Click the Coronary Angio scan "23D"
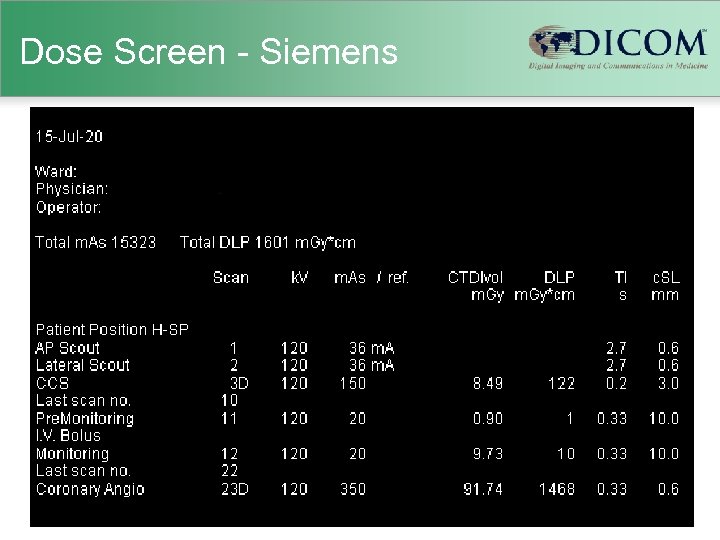 [x=235, y=489]
